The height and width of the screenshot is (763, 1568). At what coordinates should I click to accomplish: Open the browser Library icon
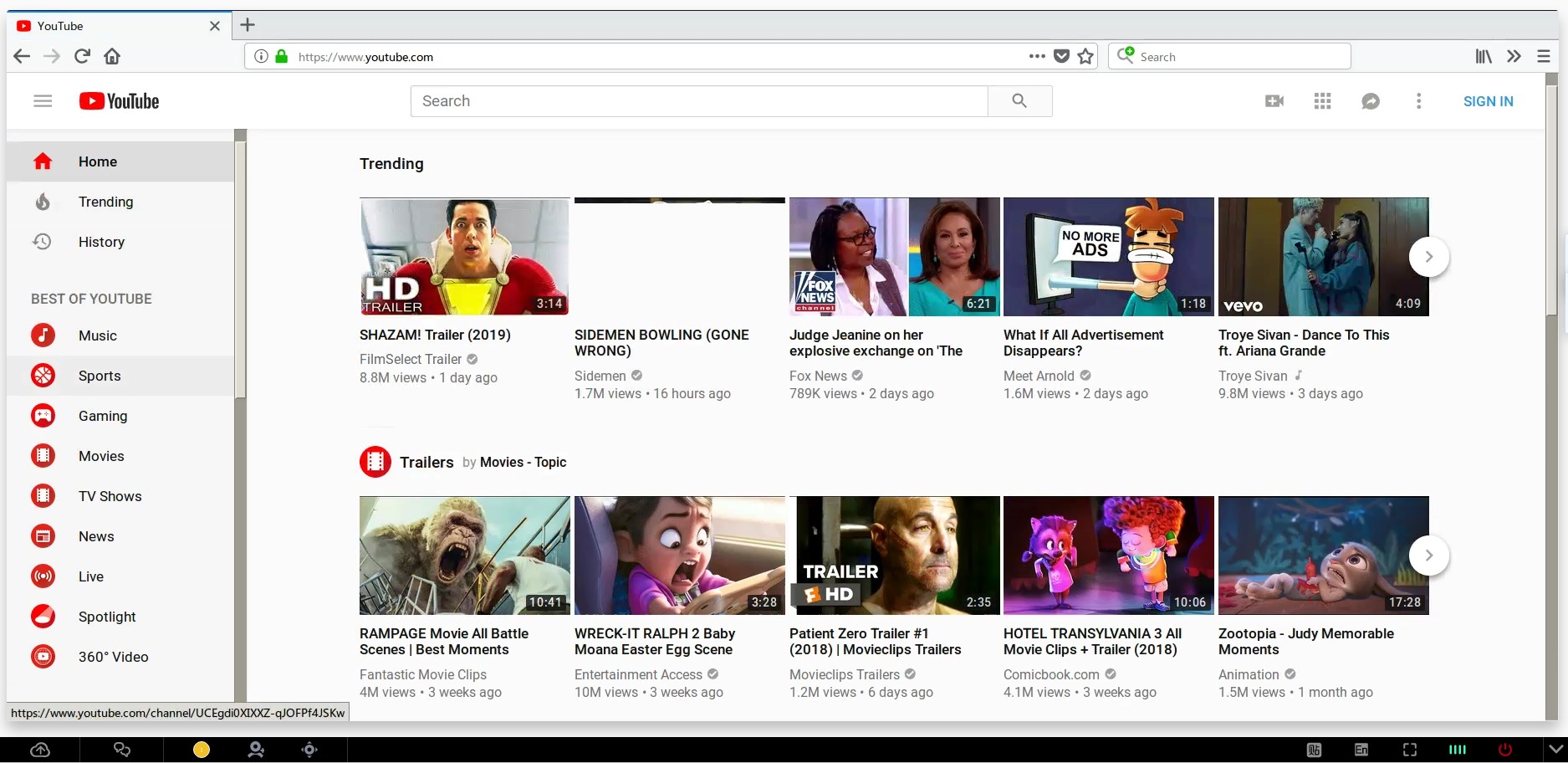pos(1484,56)
